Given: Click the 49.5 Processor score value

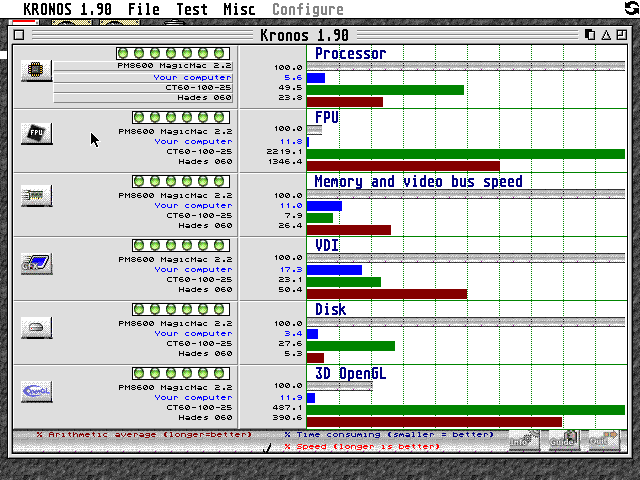Looking at the screenshot, I should click(290, 88).
